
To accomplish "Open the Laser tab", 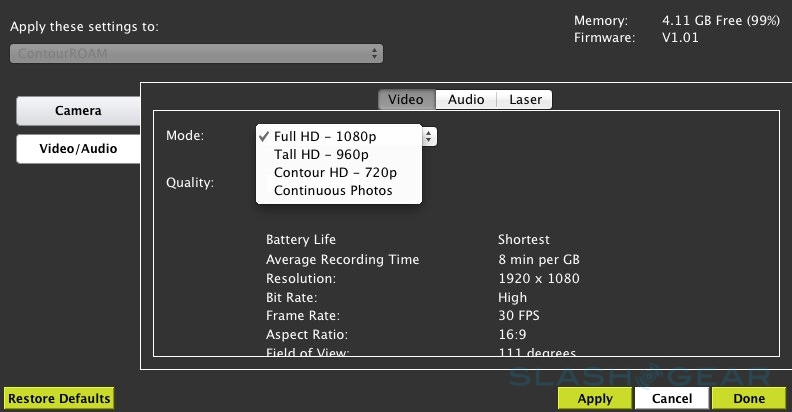I will [x=525, y=99].
